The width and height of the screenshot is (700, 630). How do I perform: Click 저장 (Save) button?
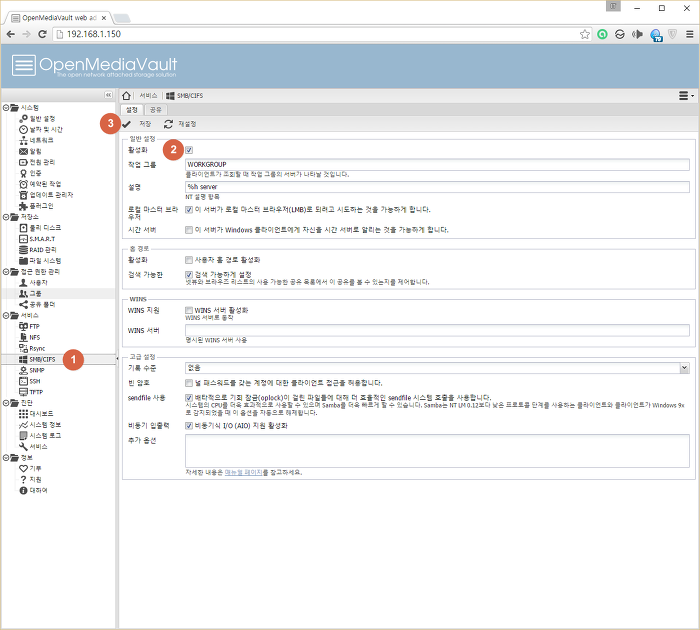pyautogui.click(x=138, y=124)
